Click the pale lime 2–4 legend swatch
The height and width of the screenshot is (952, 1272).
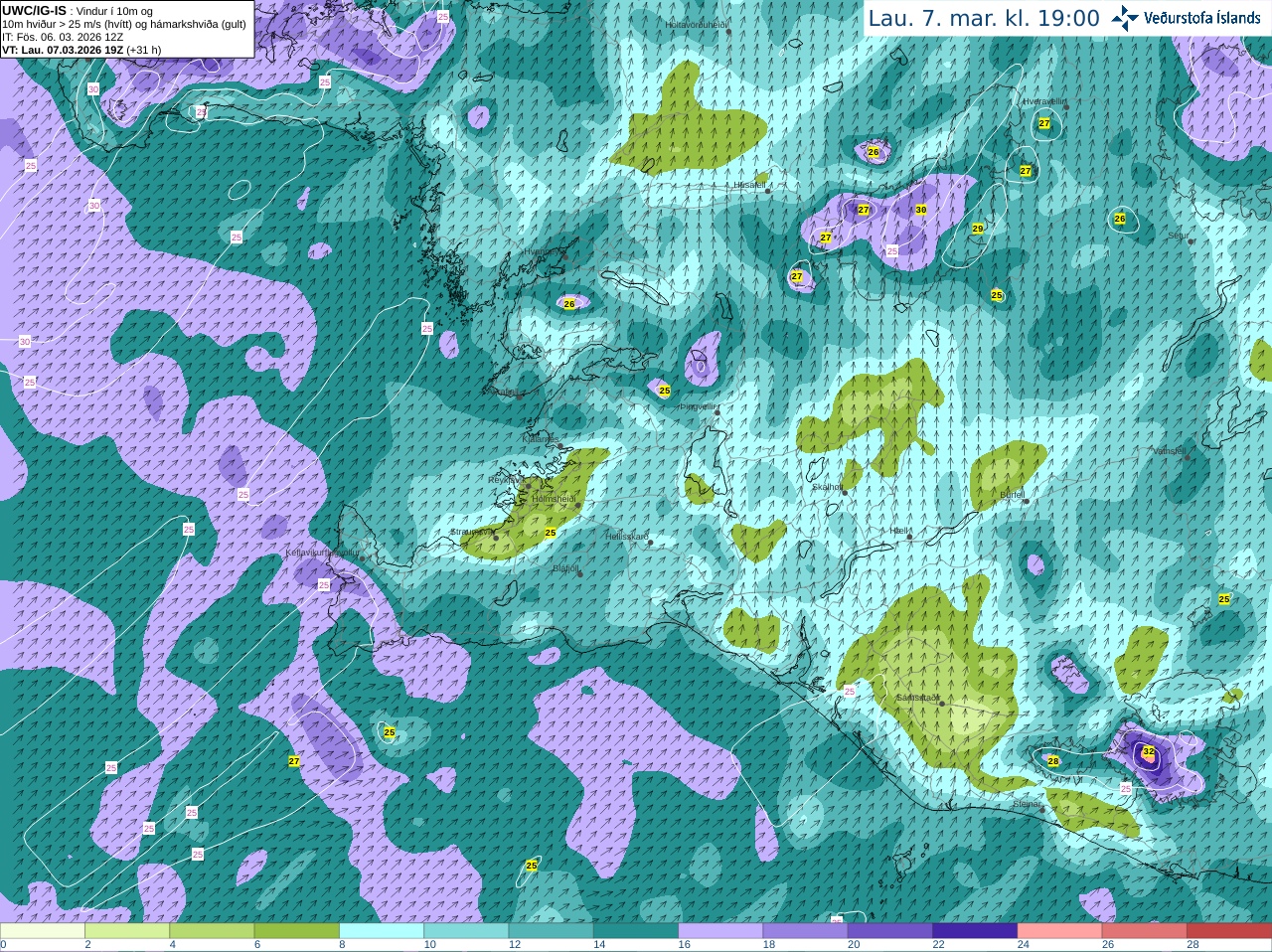[127, 931]
